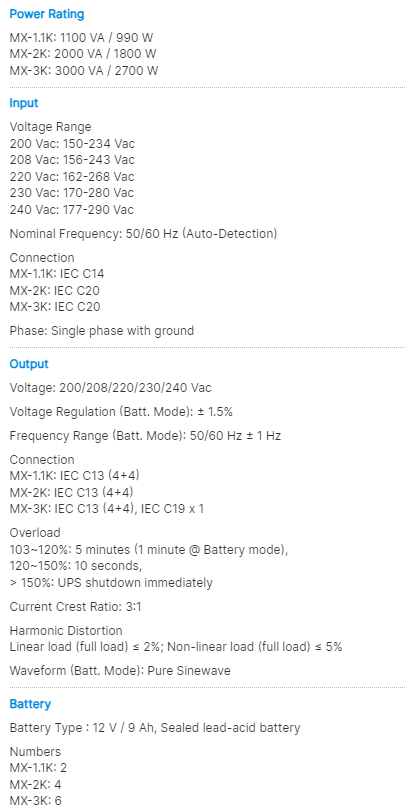Click the Output section heading

point(29,364)
